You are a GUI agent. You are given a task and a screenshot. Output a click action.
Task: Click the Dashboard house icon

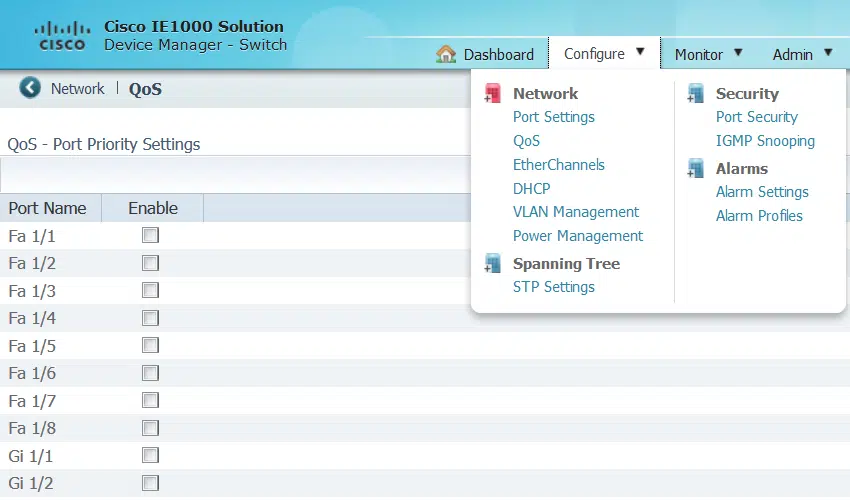tap(446, 54)
